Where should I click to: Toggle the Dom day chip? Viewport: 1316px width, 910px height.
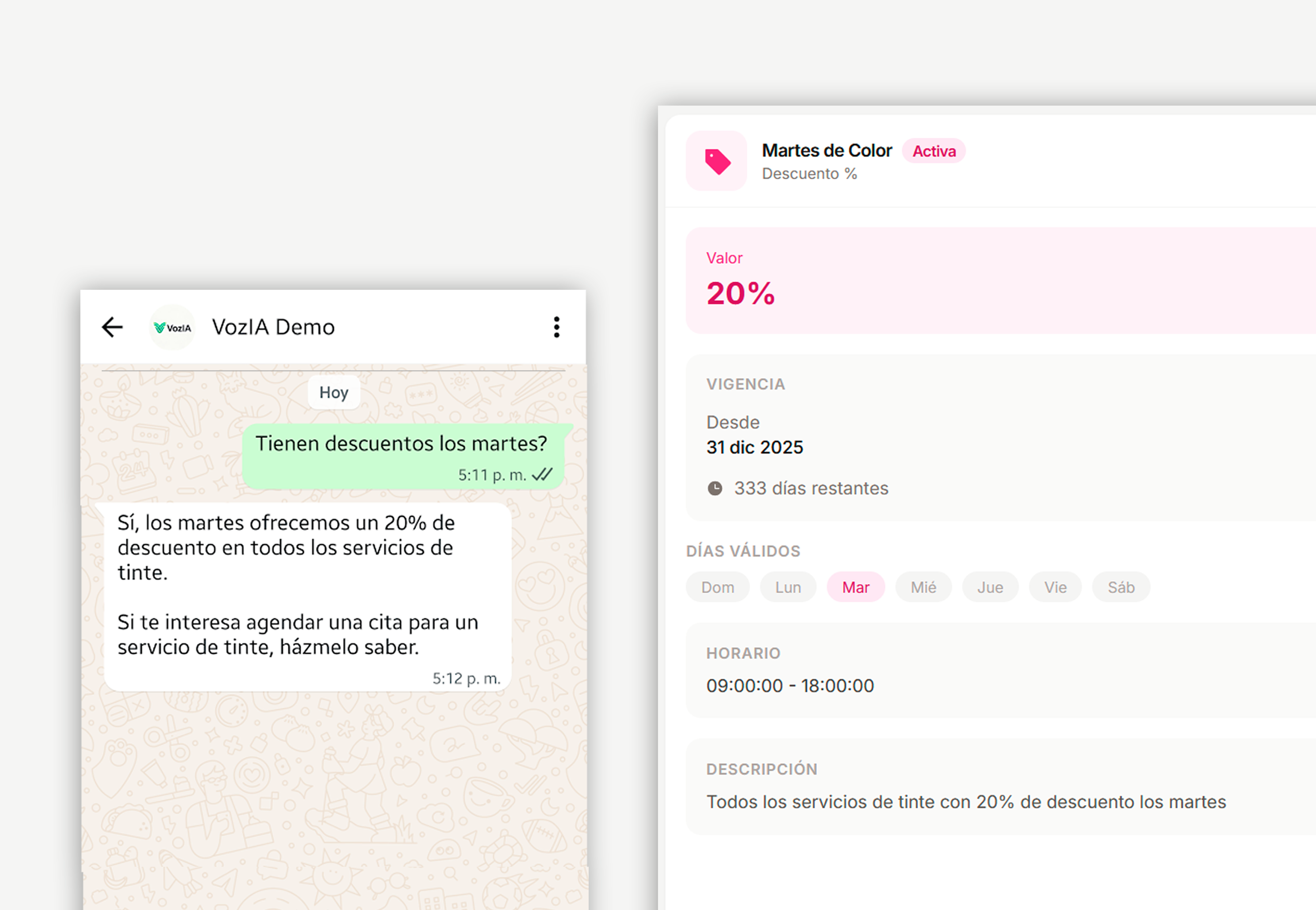tap(717, 587)
